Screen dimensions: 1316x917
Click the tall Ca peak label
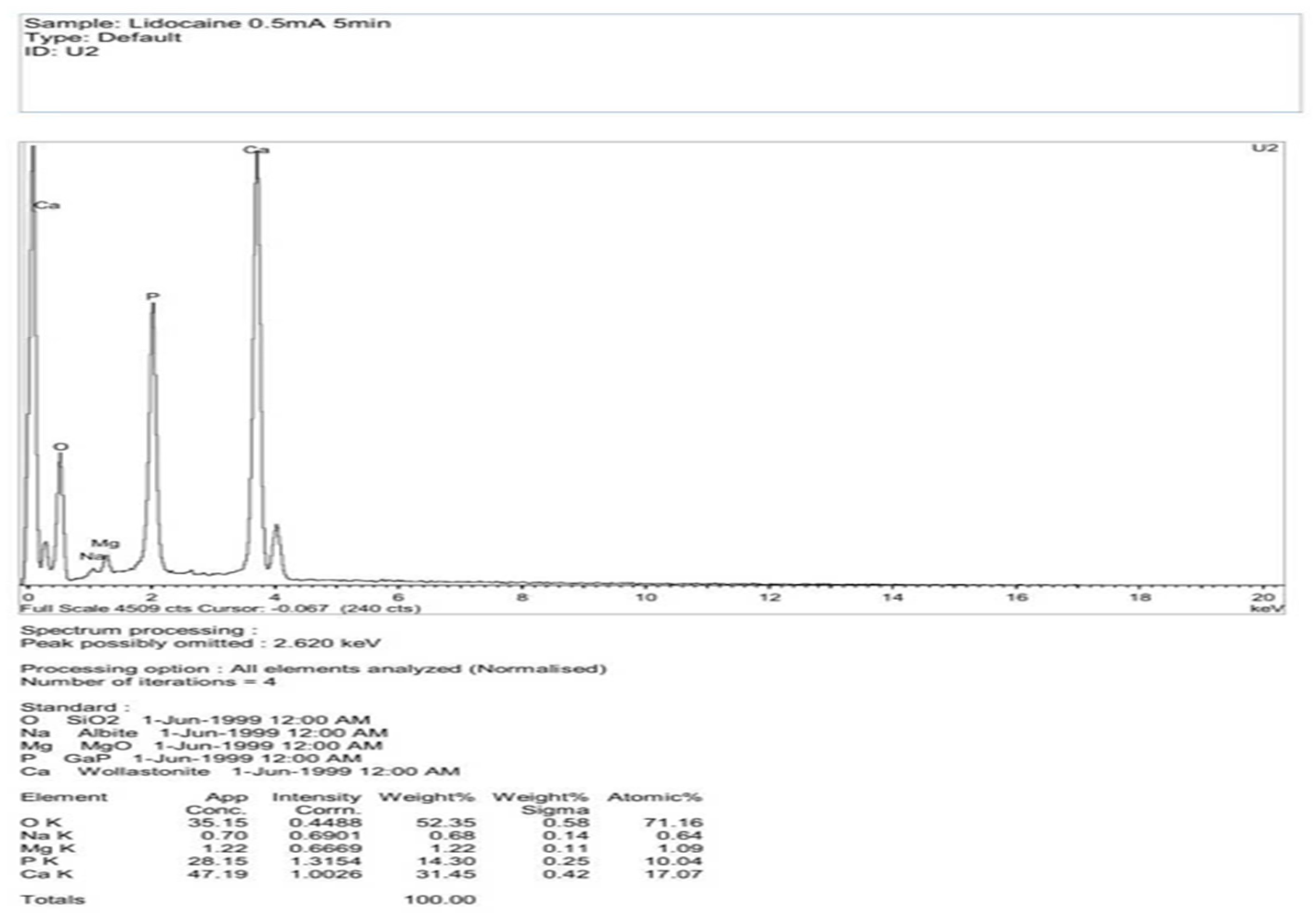[x=256, y=150]
